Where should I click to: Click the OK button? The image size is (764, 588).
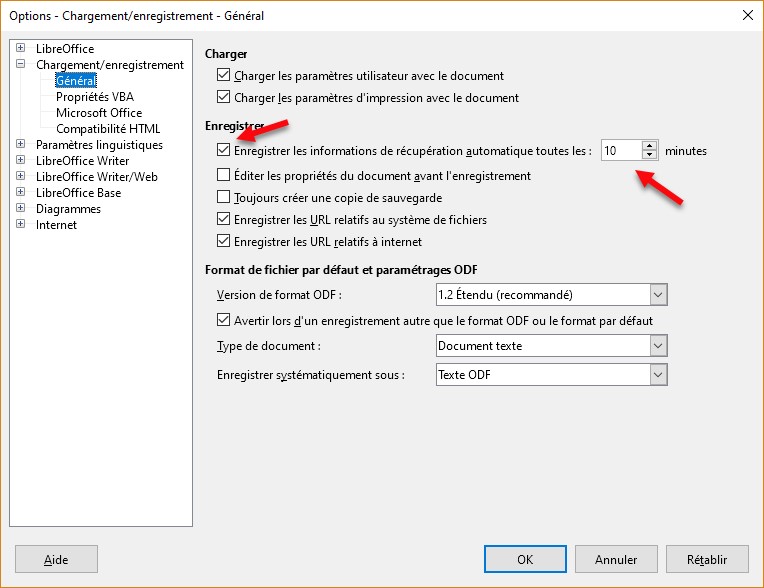coord(525,560)
